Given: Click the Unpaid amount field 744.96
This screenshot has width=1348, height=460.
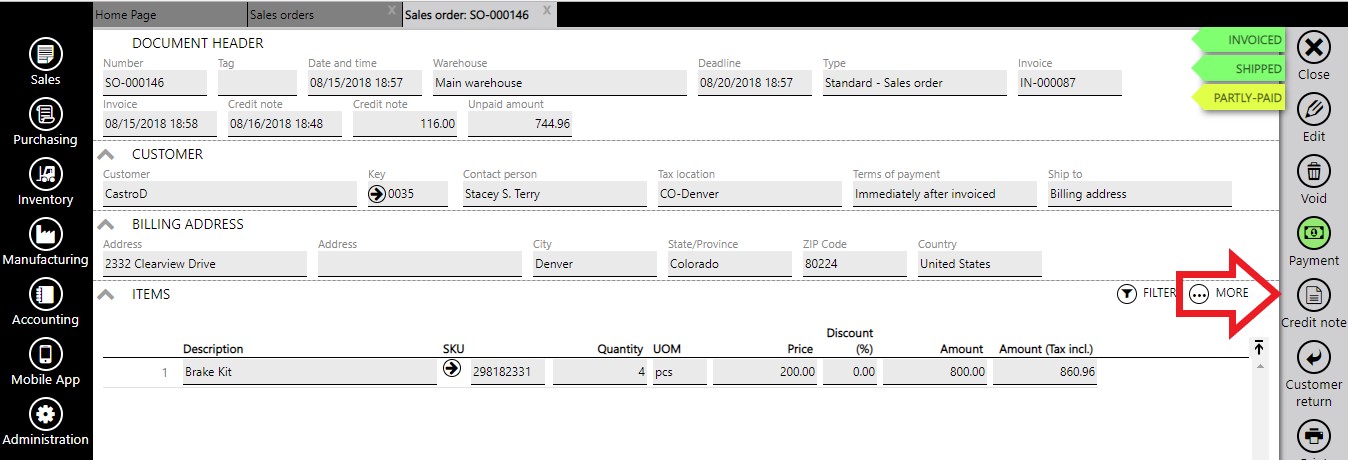Looking at the screenshot, I should tap(520, 124).
